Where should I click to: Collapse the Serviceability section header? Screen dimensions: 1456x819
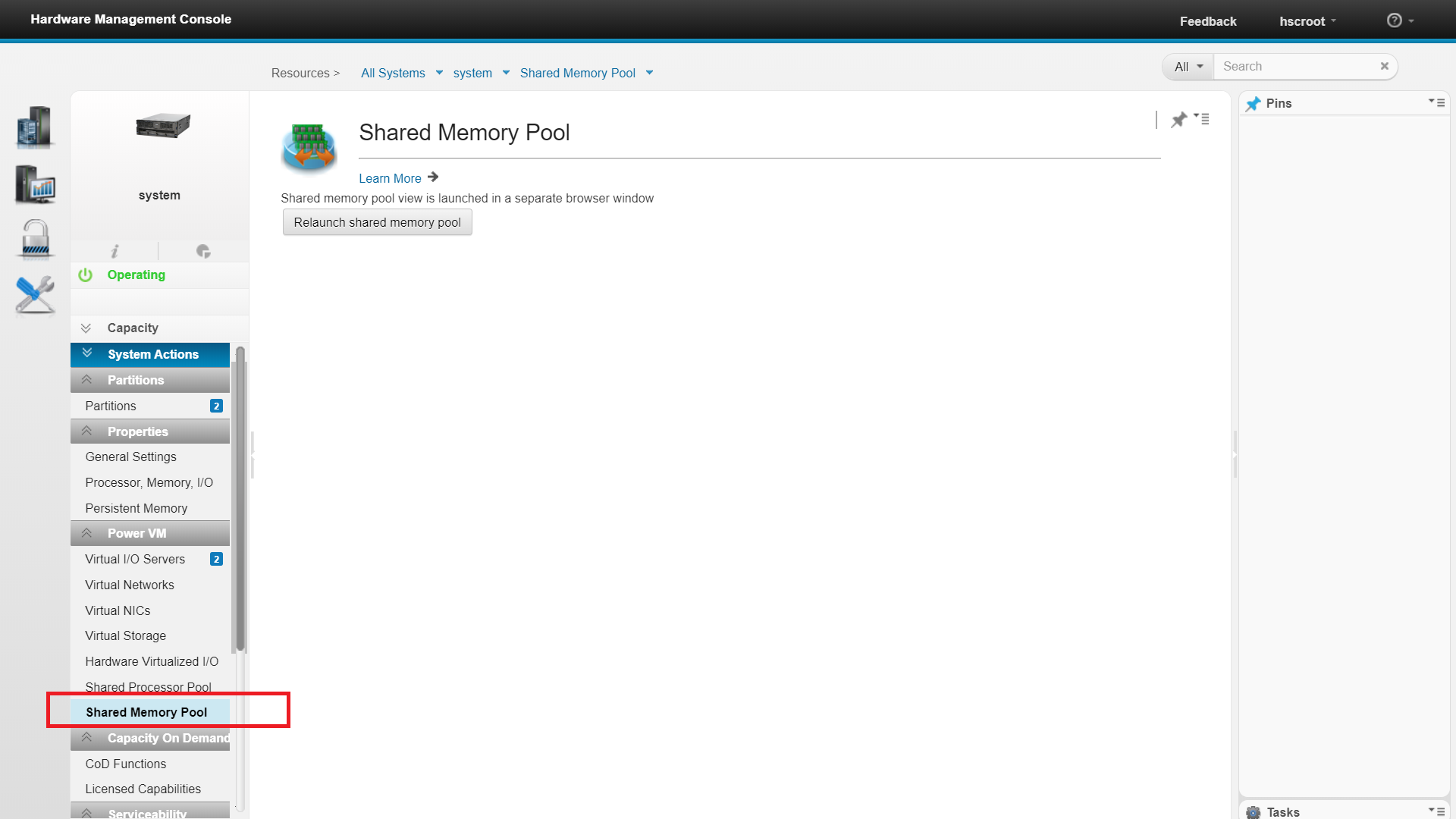tap(150, 811)
